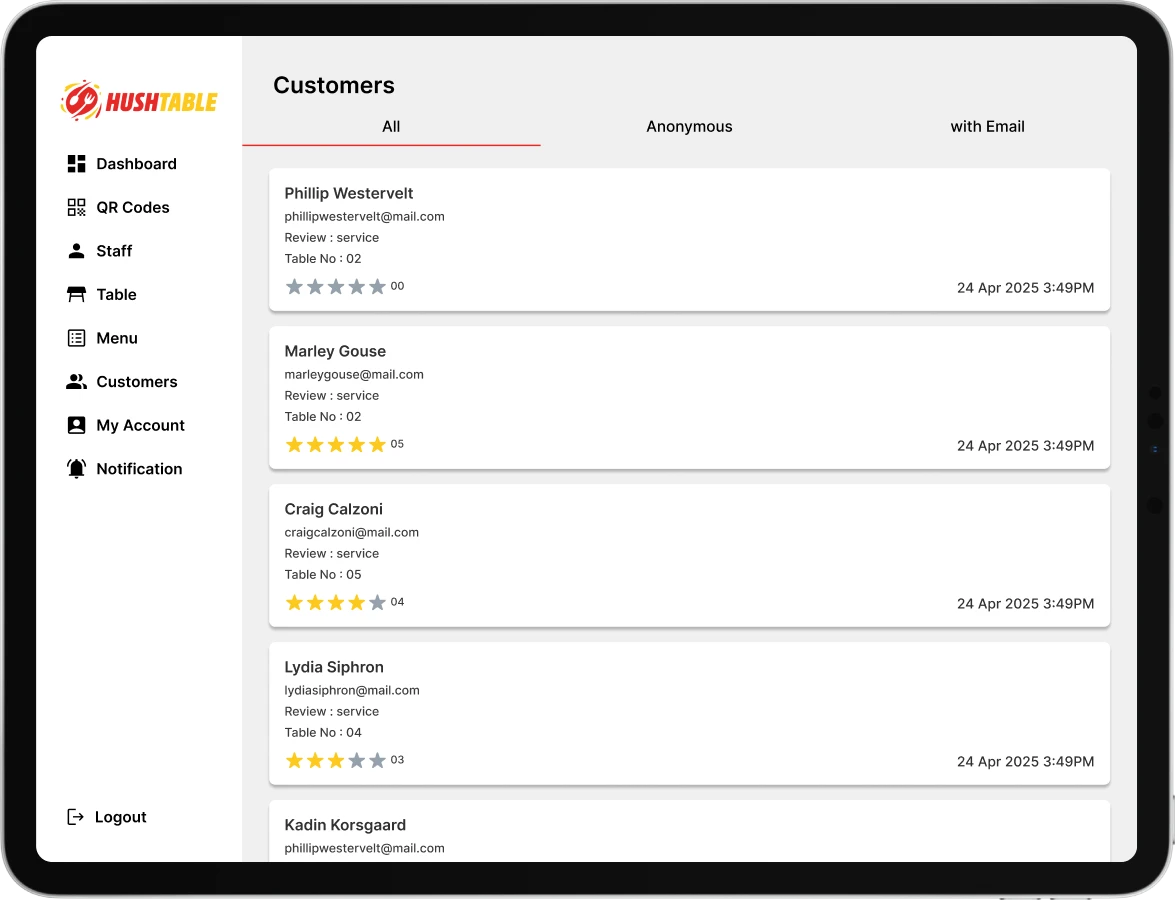Image resolution: width=1175 pixels, height=900 pixels.
Task: Open Lydia Siphron customer name
Action: click(333, 667)
